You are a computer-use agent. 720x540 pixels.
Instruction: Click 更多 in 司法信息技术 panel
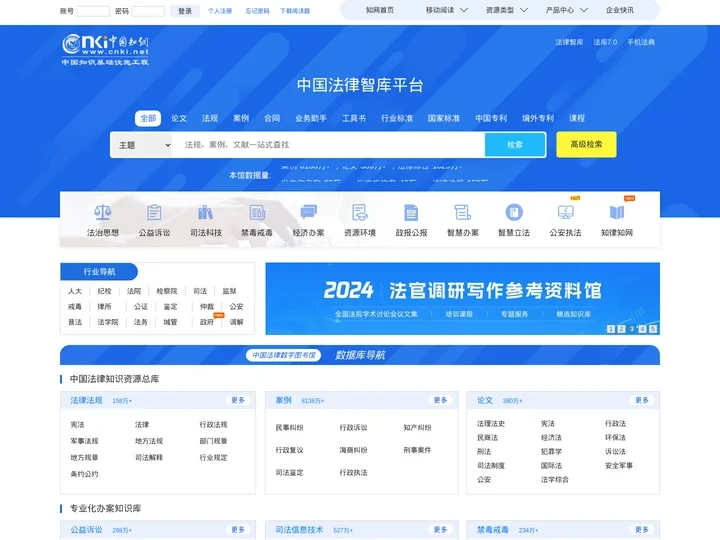(440, 530)
